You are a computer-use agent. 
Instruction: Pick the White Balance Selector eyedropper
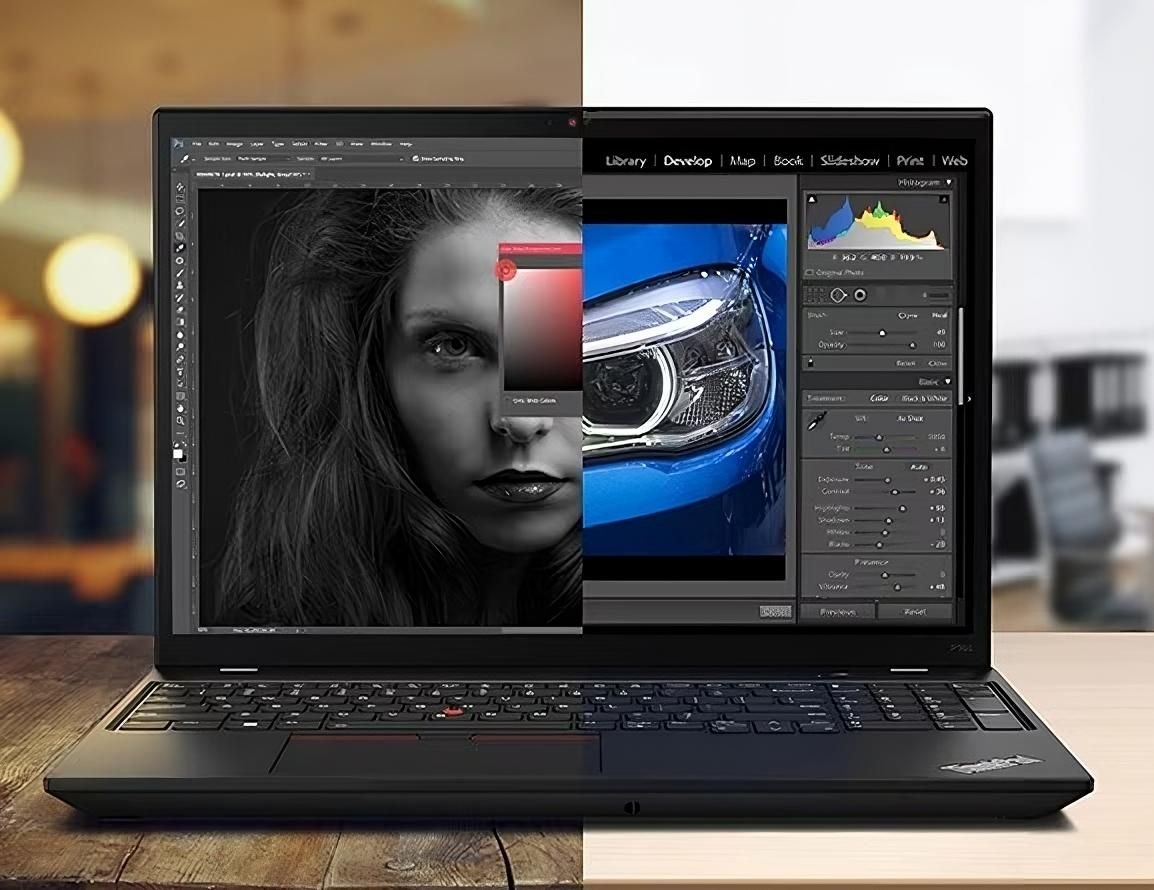pos(816,422)
